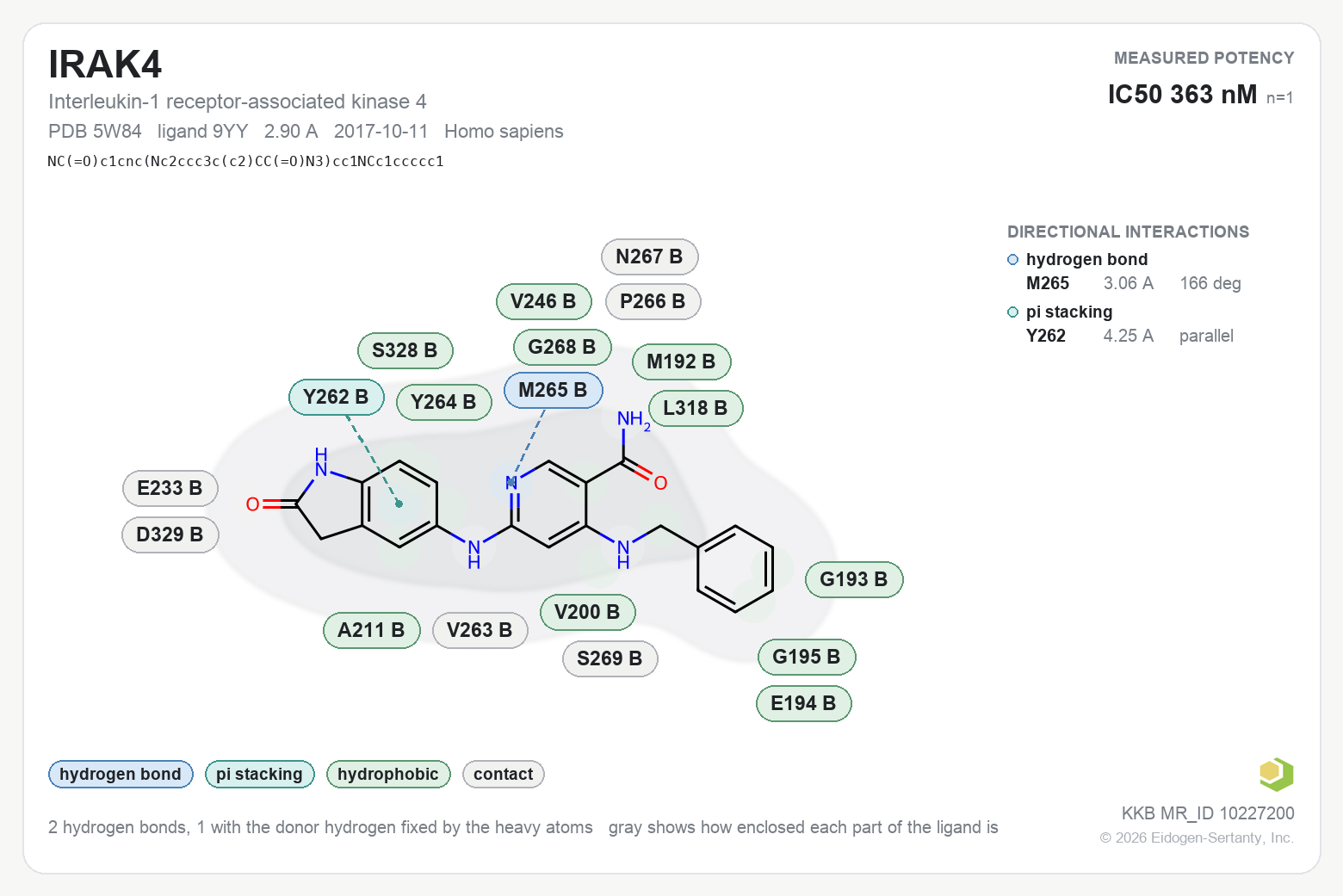1343x896 pixels.
Task: Click the benzyl phenyl ring of ligand
Action: click(x=735, y=569)
